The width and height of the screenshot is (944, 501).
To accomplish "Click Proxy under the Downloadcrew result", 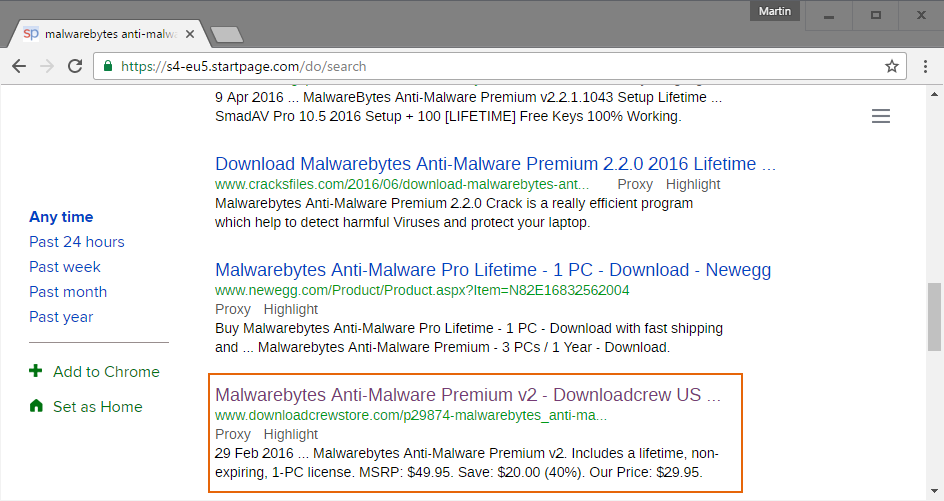I will tap(233, 434).
